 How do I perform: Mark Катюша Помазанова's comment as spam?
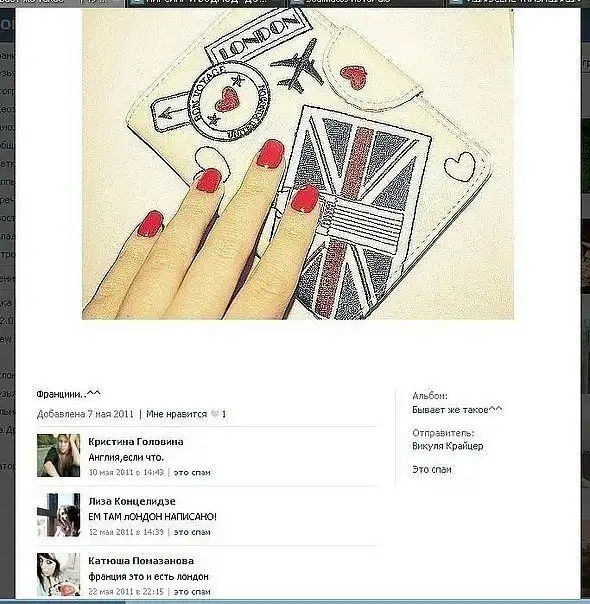(x=192, y=592)
